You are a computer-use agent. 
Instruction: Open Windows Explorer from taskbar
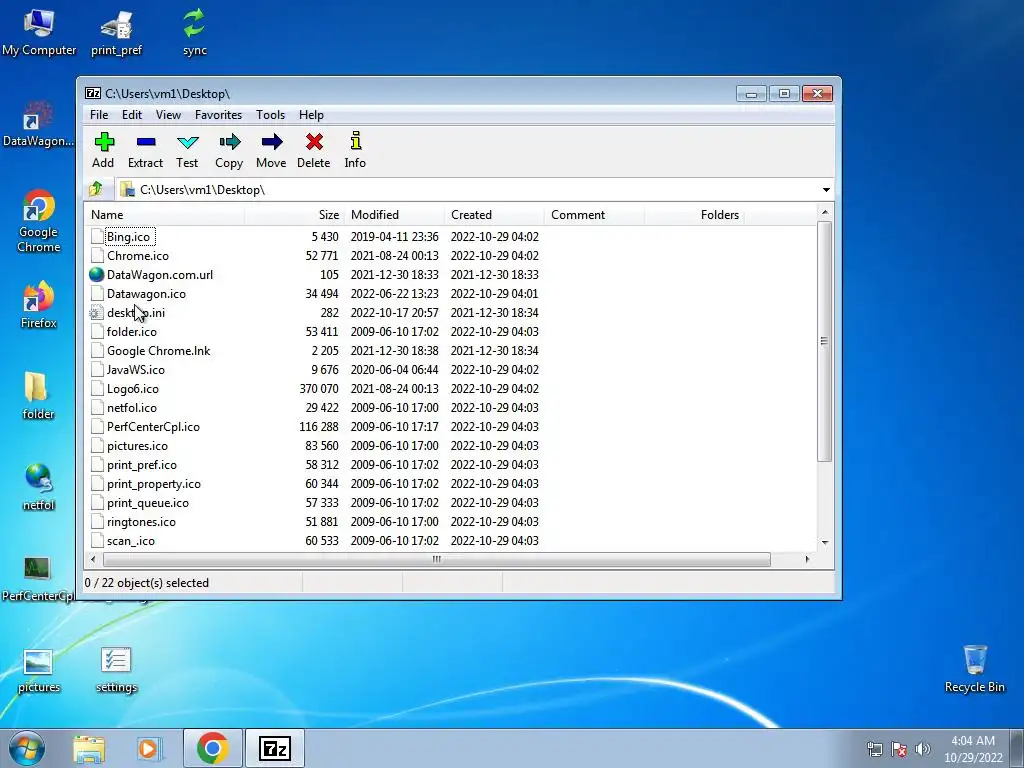coord(89,749)
